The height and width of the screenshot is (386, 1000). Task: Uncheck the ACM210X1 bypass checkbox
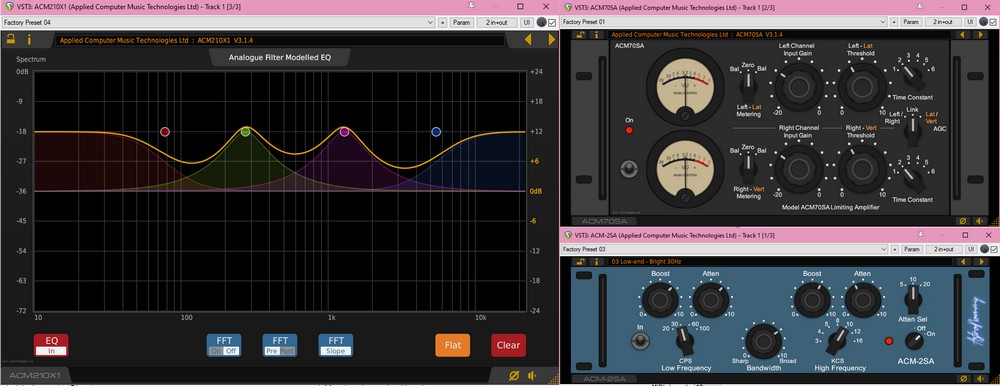552,22
